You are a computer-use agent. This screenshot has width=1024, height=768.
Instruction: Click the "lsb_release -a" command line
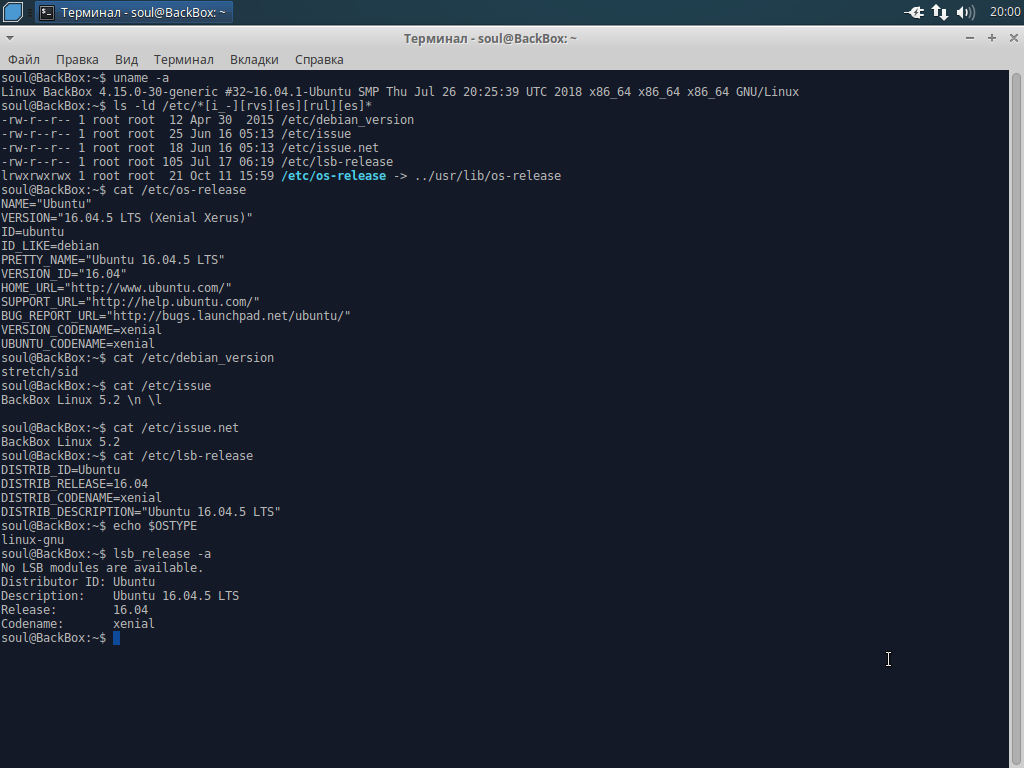(x=106, y=554)
